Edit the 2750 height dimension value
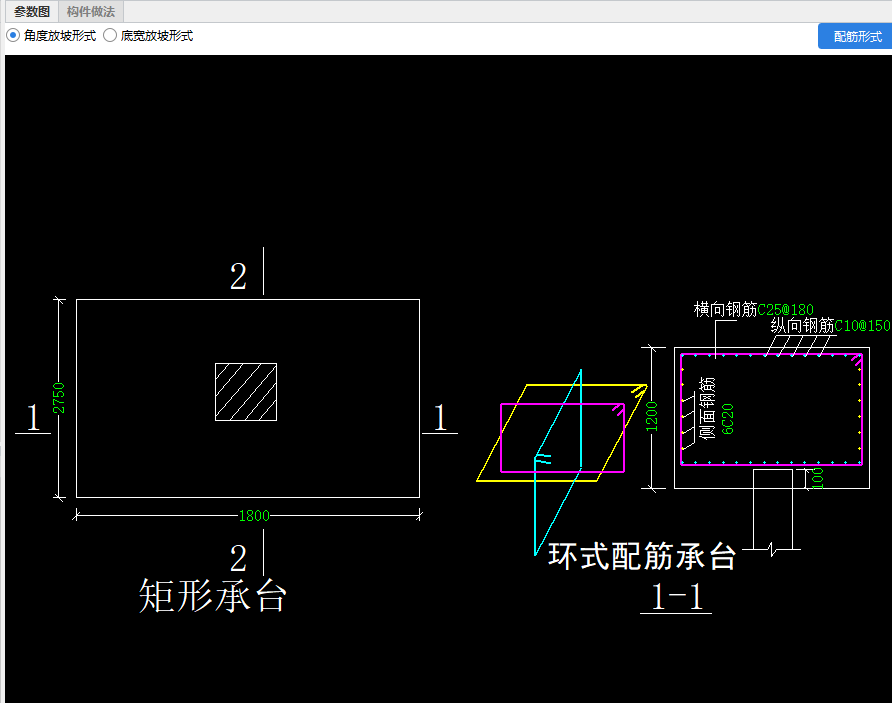892x703 pixels. click(59, 398)
